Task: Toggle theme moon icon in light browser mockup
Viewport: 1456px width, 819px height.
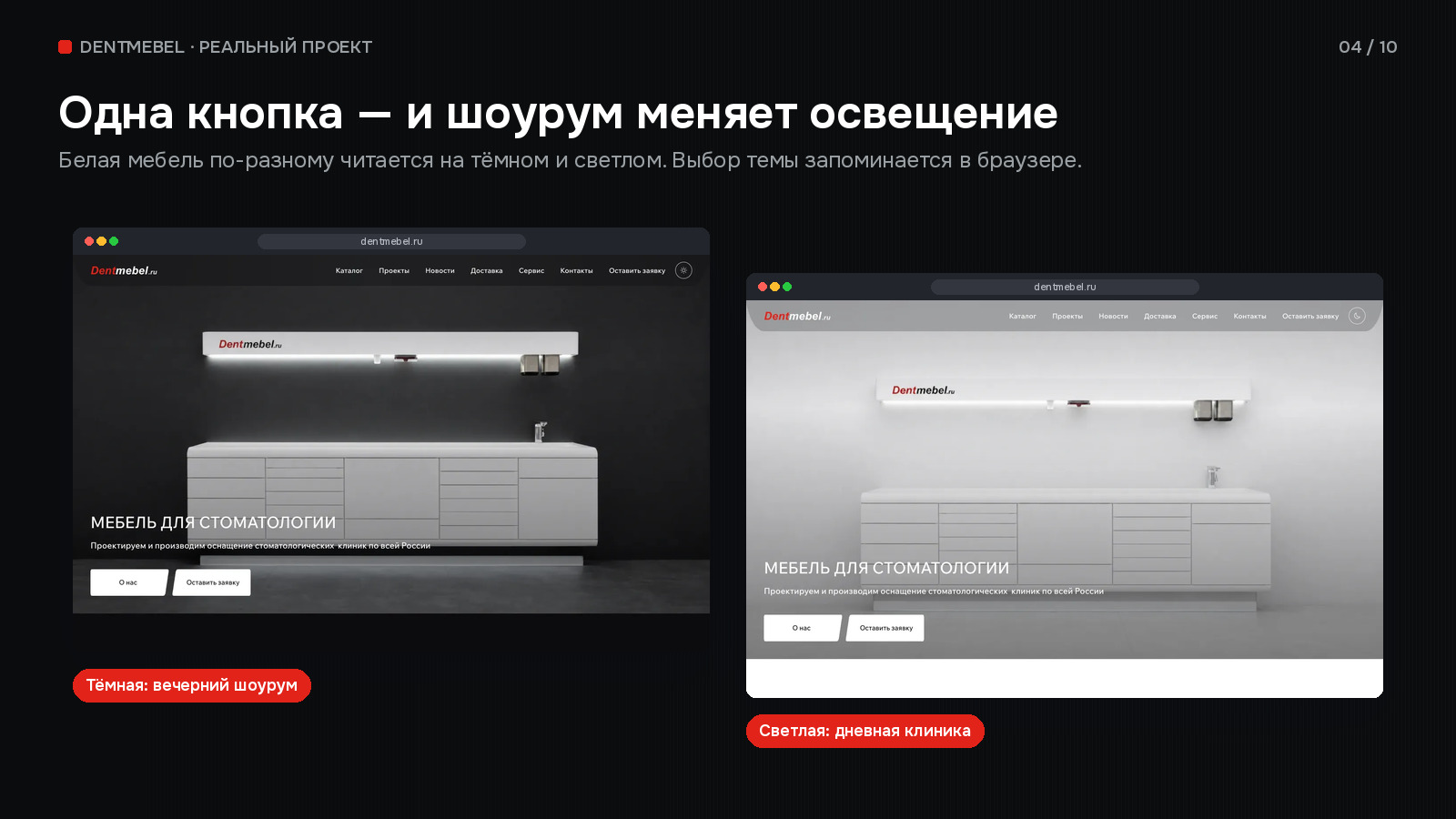Action: pos(1358,316)
